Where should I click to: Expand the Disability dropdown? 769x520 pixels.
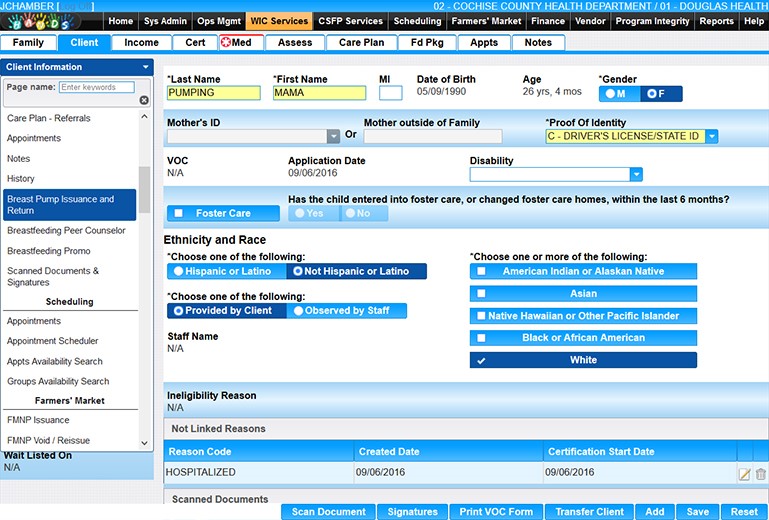click(x=636, y=174)
